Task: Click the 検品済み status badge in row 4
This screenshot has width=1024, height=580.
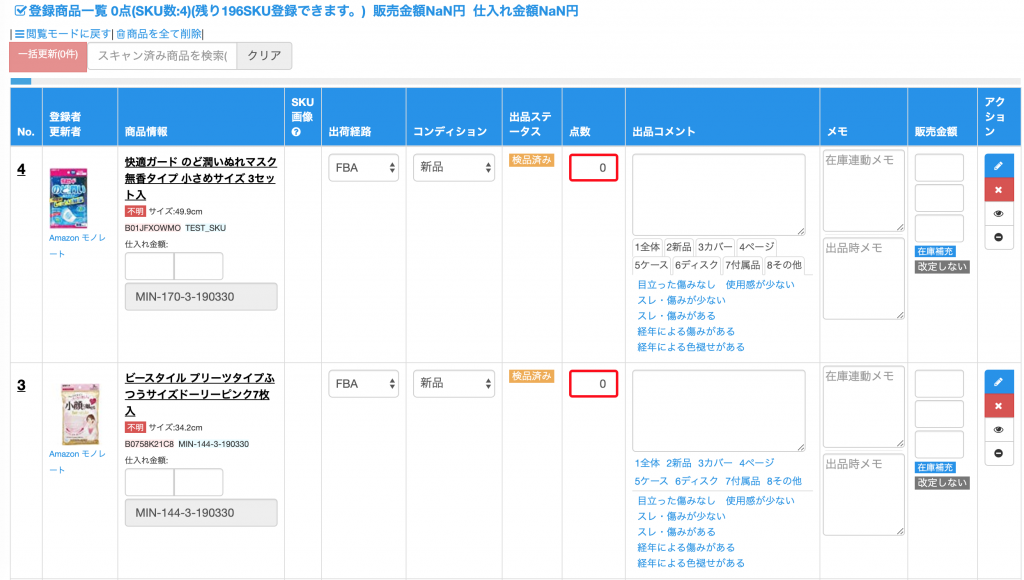Action: (x=532, y=160)
